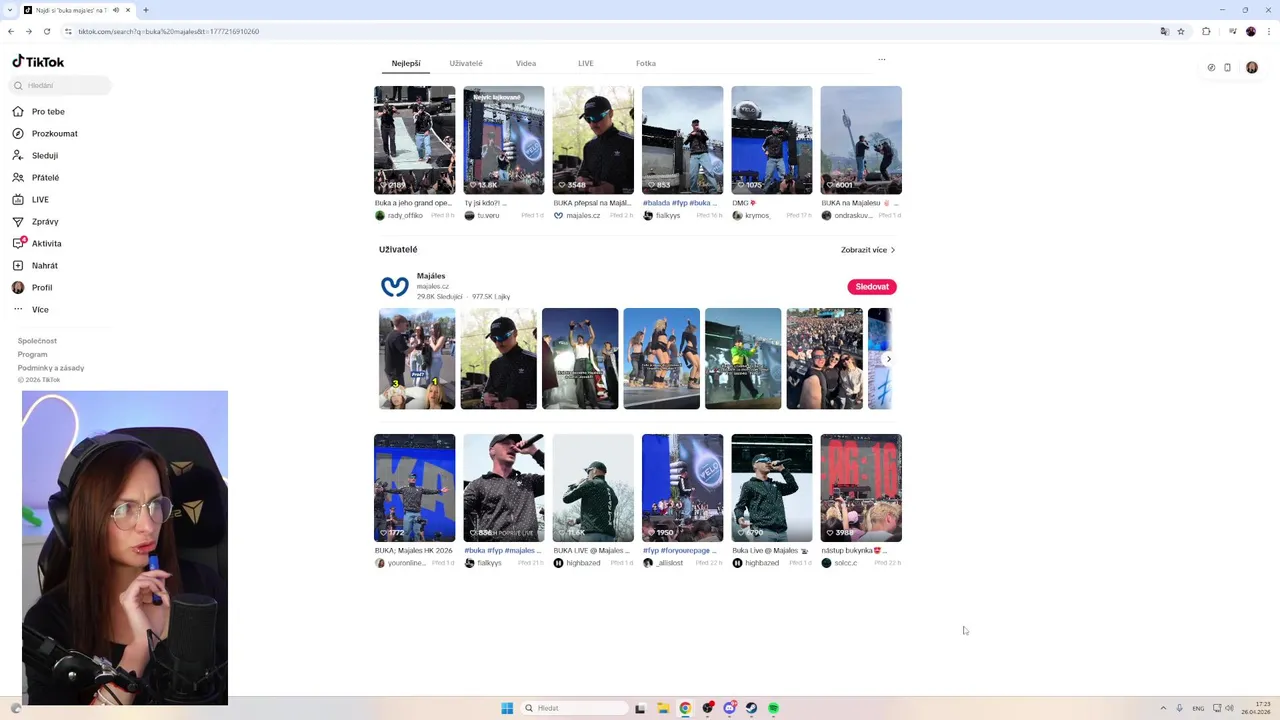Open the 'nástup bukynka' video thumbnail
This screenshot has height=720, width=1280.
861,488
